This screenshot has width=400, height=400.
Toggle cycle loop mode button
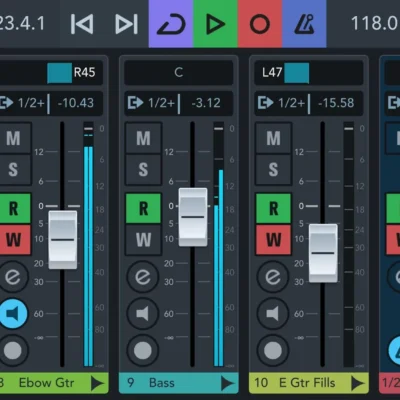tap(171, 24)
